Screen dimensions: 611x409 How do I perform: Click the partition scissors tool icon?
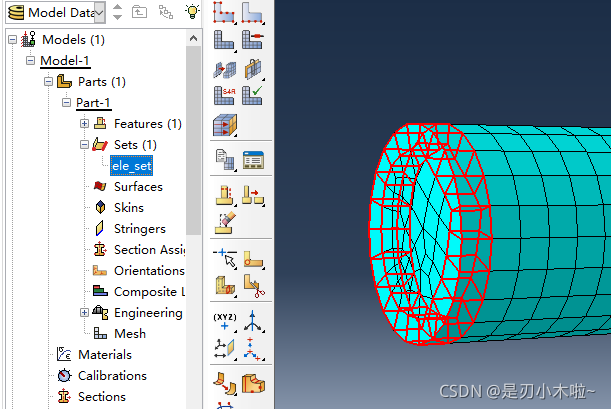coord(253,287)
